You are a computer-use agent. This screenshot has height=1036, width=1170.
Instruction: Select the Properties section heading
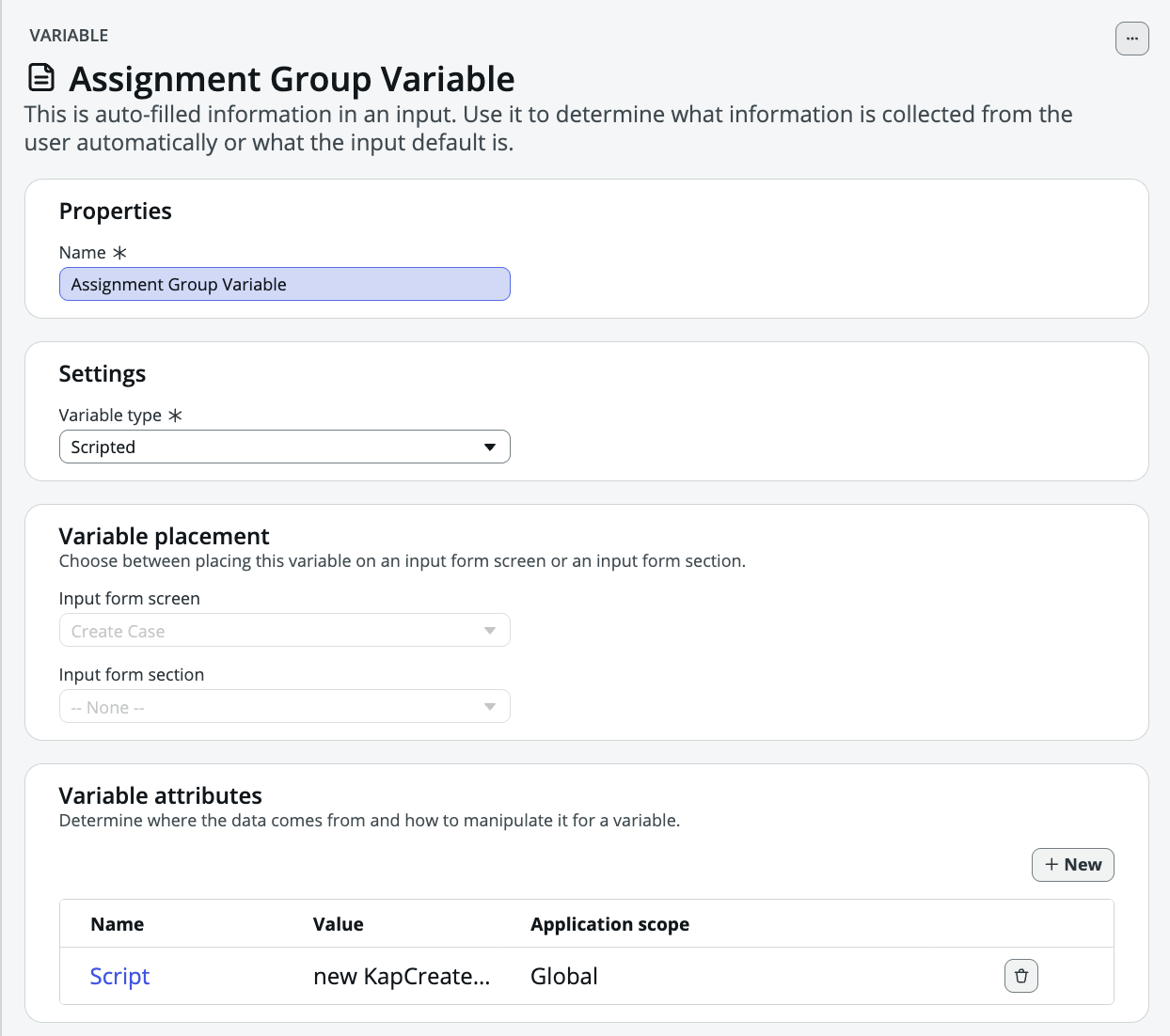(115, 211)
